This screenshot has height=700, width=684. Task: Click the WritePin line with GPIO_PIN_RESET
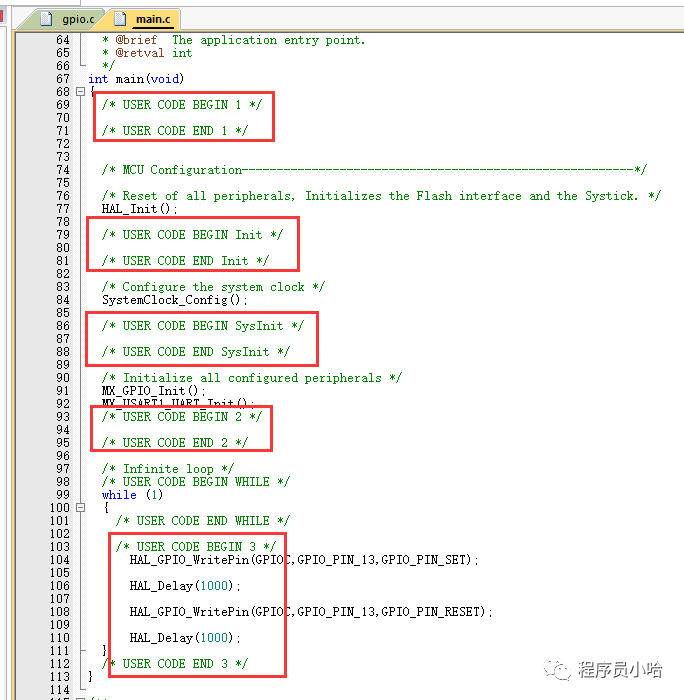(311, 612)
